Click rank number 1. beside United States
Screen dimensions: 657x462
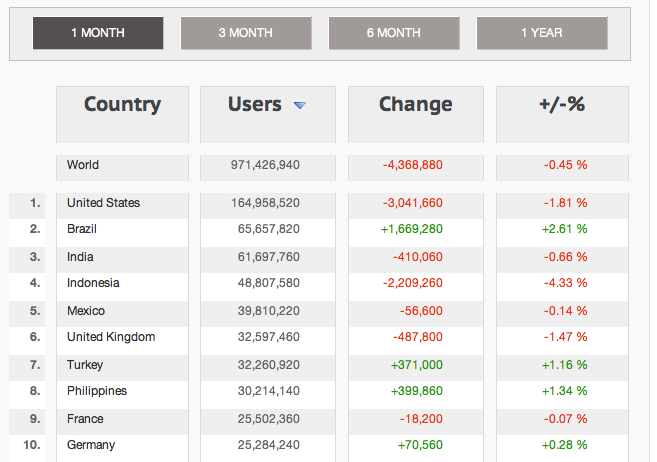point(35,203)
